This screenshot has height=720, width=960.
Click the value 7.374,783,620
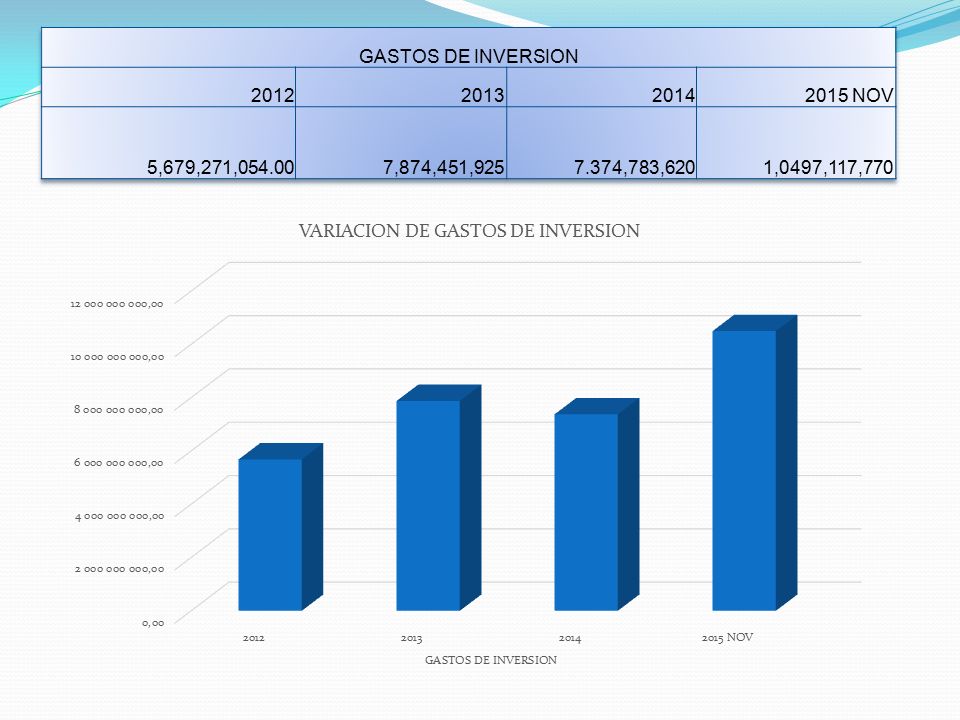(x=634, y=167)
